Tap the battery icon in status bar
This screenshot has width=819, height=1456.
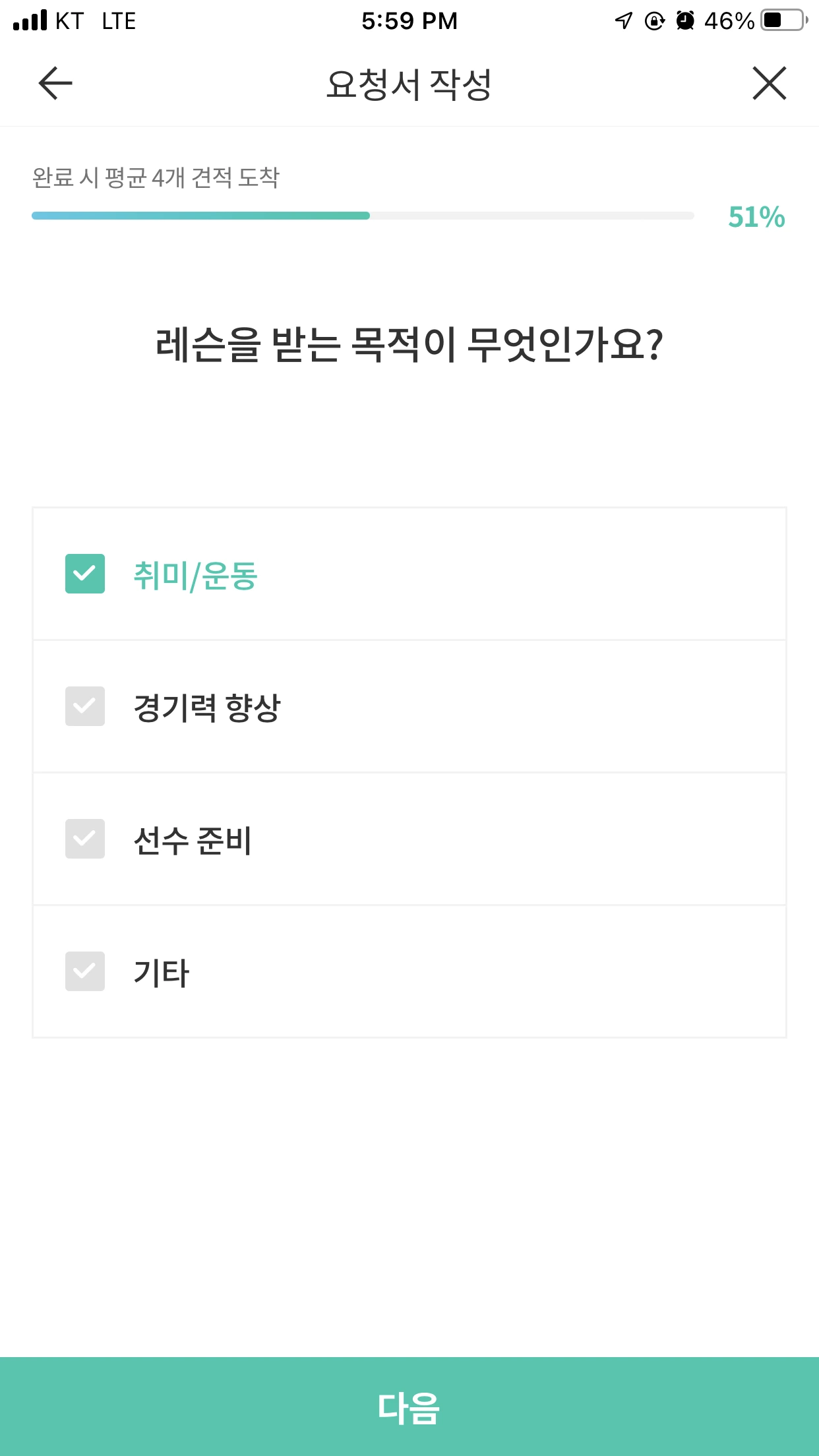click(x=783, y=20)
